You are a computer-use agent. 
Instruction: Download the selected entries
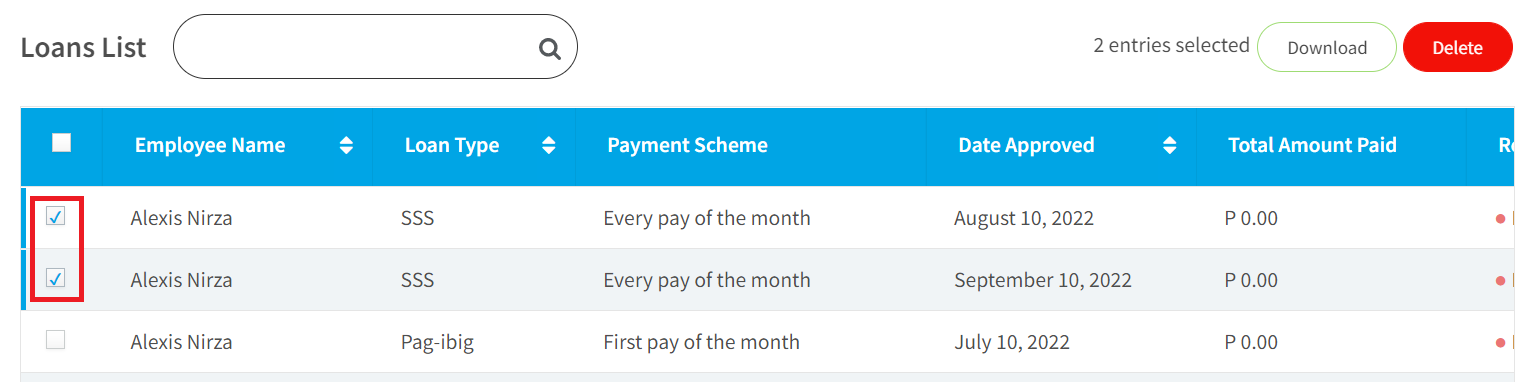[x=1327, y=47]
